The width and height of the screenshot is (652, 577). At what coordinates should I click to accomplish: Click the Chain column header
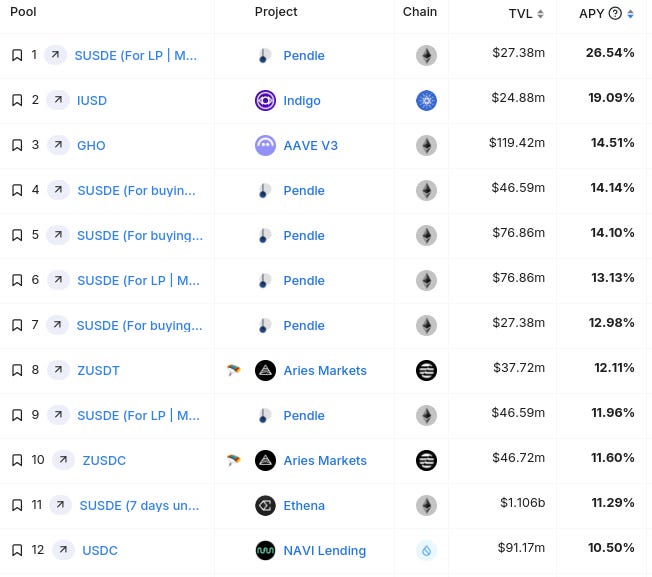[420, 12]
